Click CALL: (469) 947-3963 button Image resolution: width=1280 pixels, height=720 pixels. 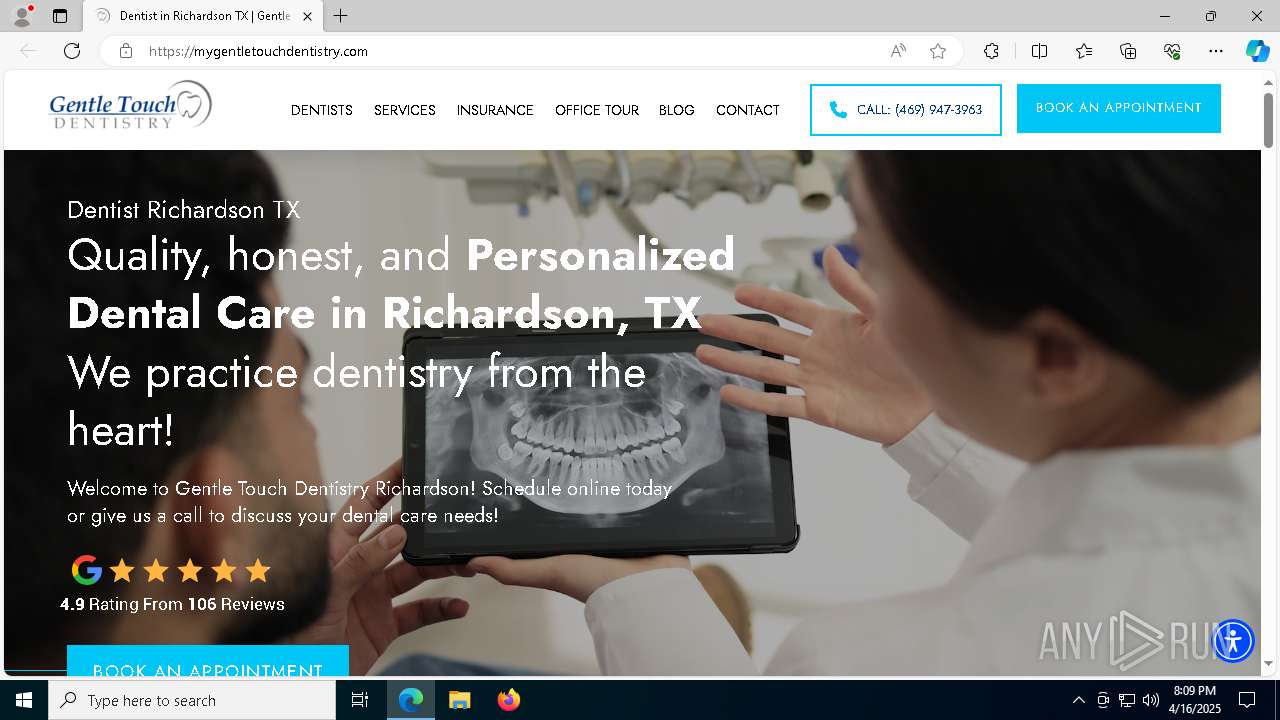(906, 110)
